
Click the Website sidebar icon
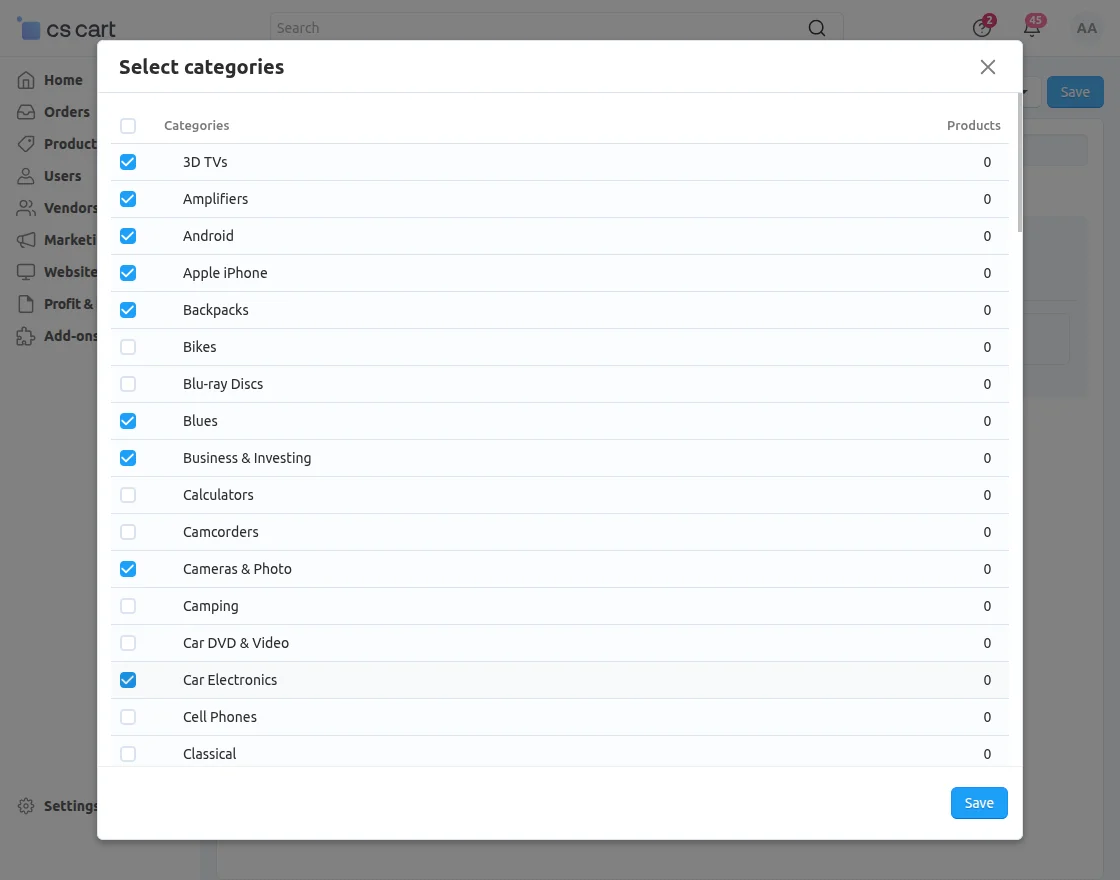[26, 272]
